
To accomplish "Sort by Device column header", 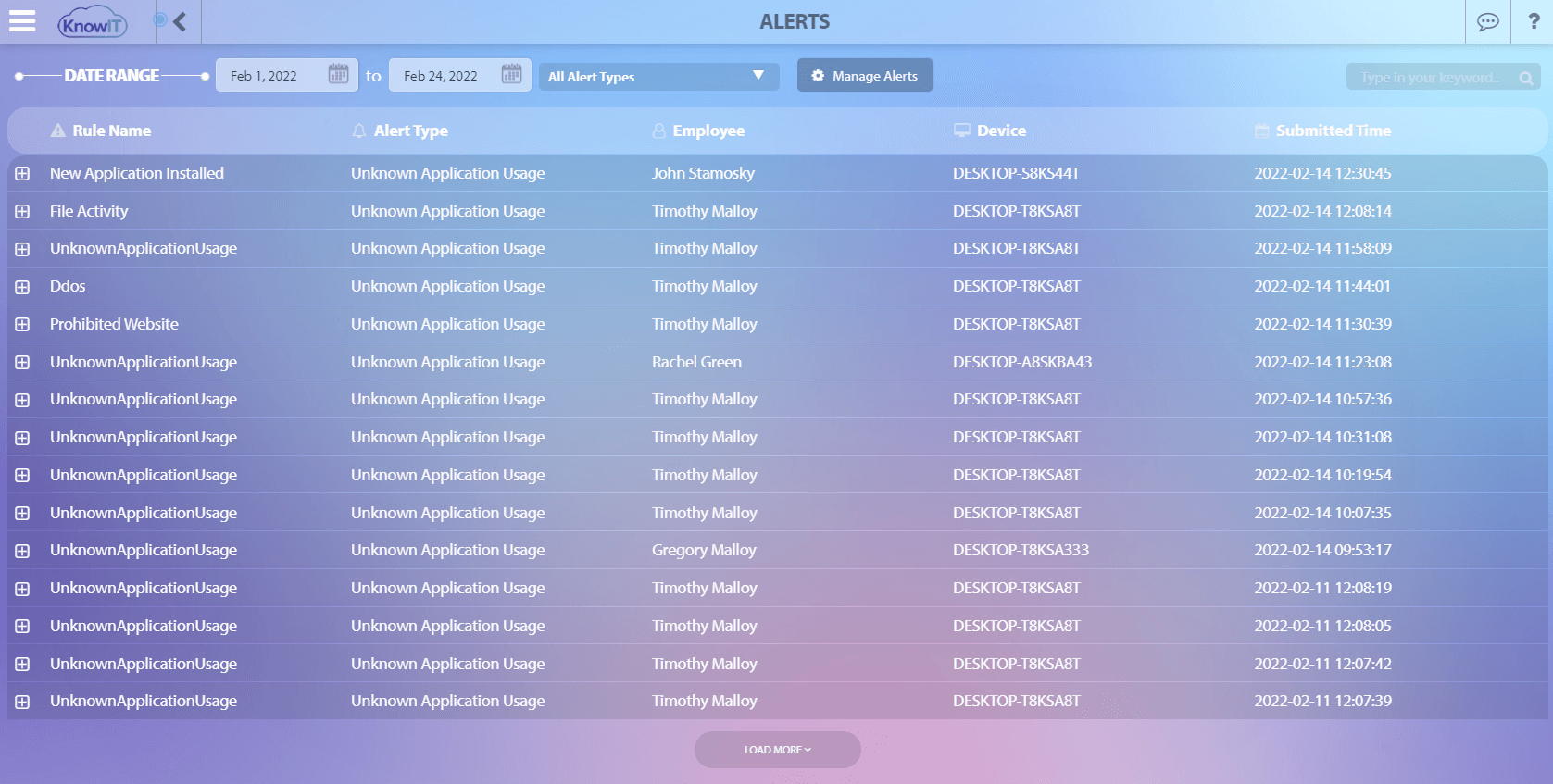I will click(990, 131).
